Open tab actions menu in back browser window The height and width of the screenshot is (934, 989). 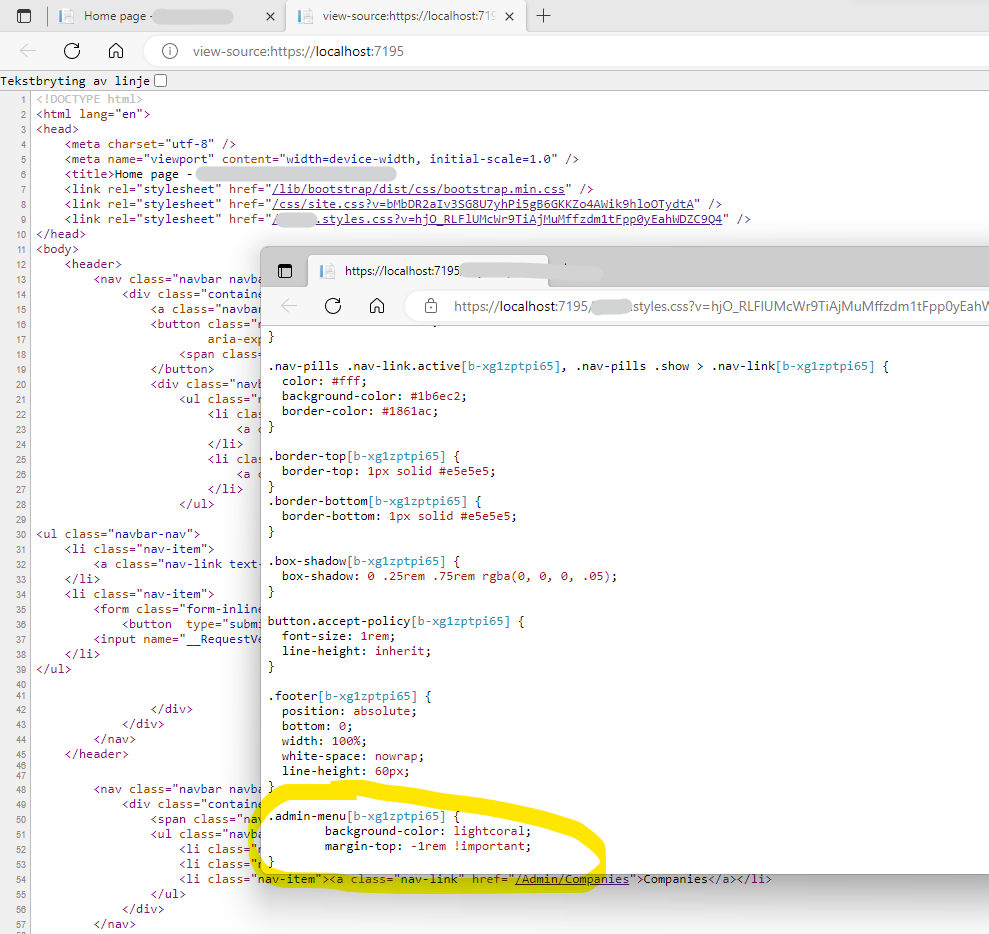(x=24, y=16)
